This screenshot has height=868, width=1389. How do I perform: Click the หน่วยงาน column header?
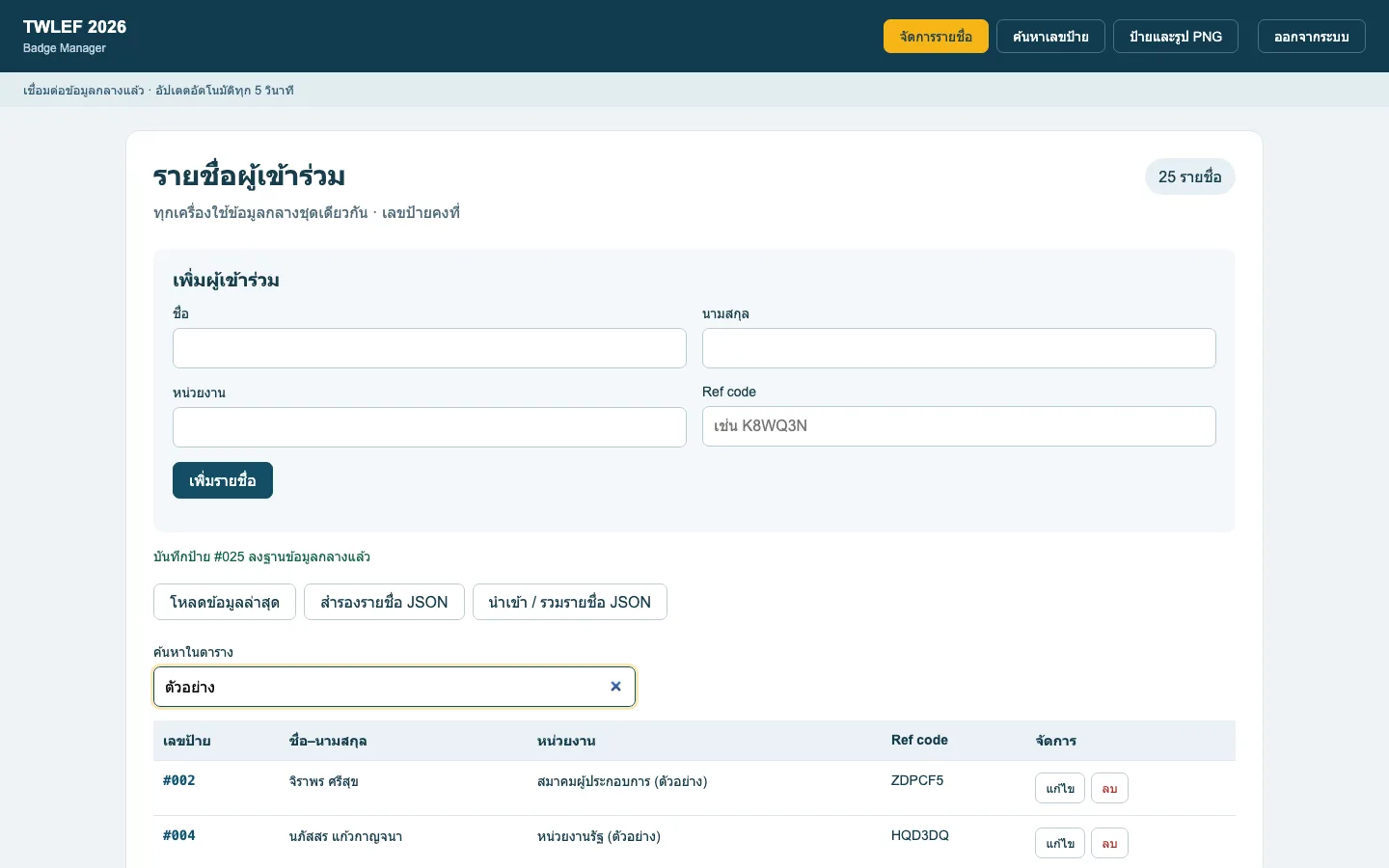coord(566,741)
